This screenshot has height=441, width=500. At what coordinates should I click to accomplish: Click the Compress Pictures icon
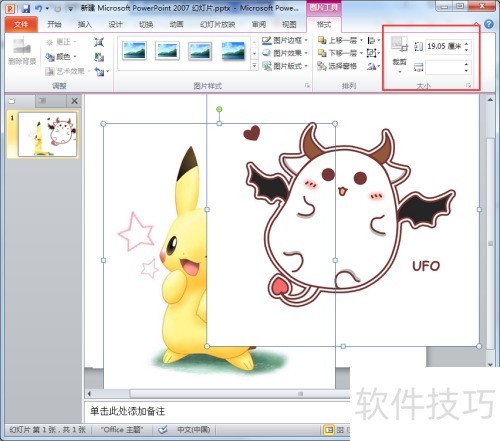pos(99,42)
